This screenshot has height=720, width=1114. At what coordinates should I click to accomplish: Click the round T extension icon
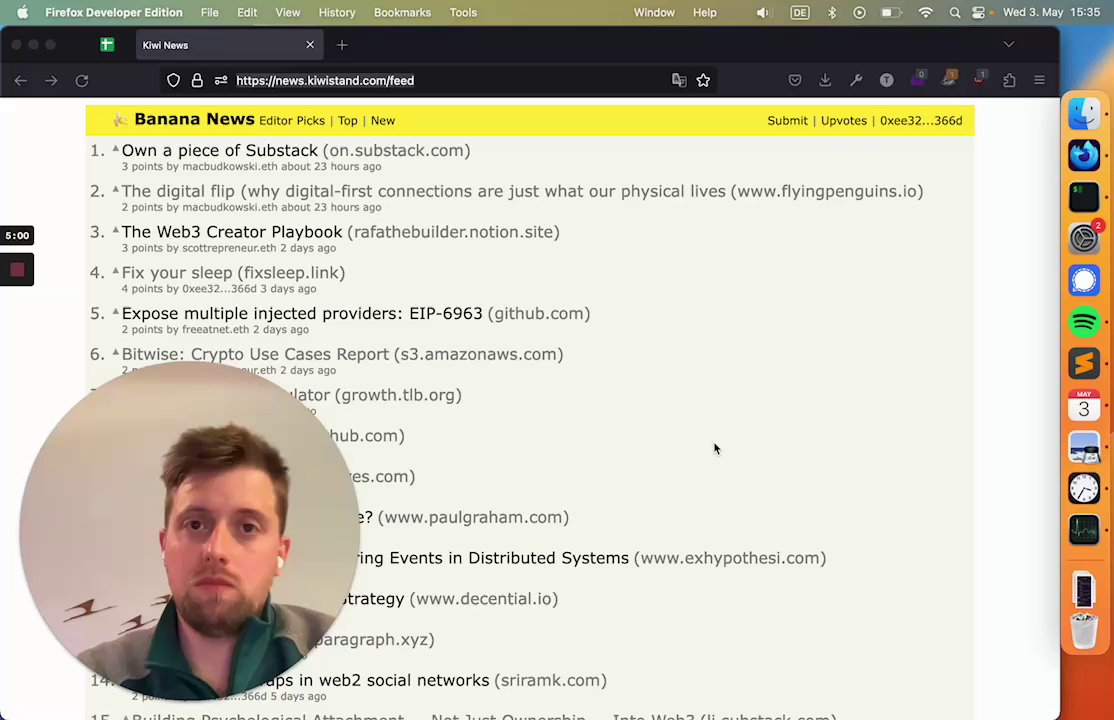click(x=887, y=80)
